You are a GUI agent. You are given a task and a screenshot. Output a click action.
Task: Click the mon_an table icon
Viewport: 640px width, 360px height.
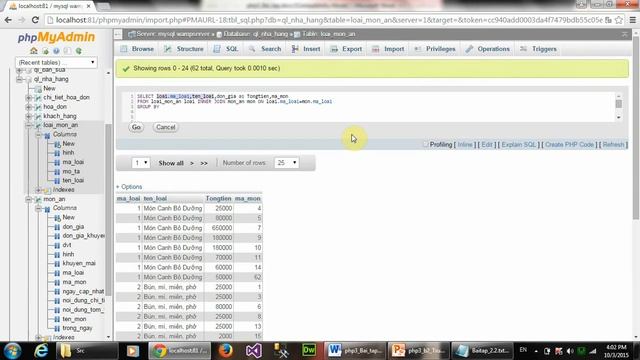(38, 199)
